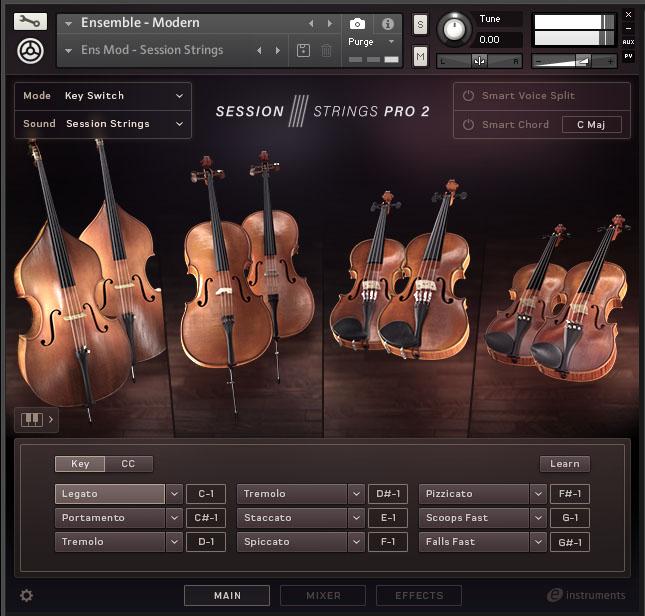Expand the Legato articulation dropdown arrow

tap(174, 493)
